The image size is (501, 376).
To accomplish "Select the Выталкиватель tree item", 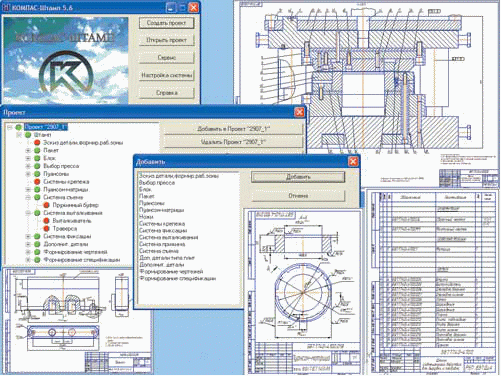I will click(x=72, y=221).
